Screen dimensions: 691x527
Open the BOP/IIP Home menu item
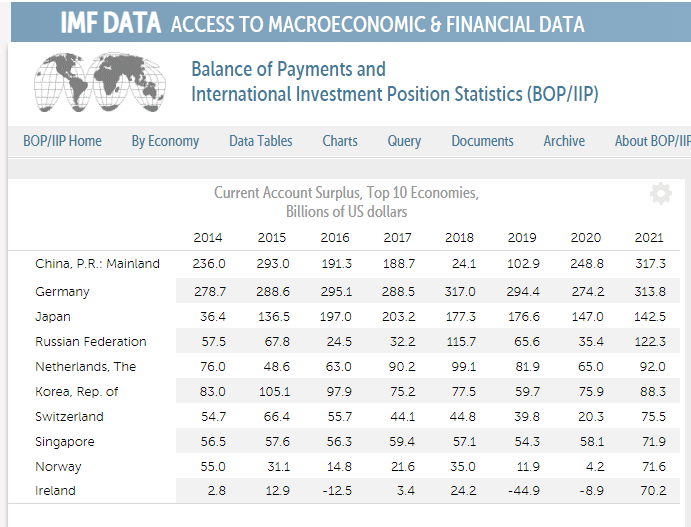(62, 141)
